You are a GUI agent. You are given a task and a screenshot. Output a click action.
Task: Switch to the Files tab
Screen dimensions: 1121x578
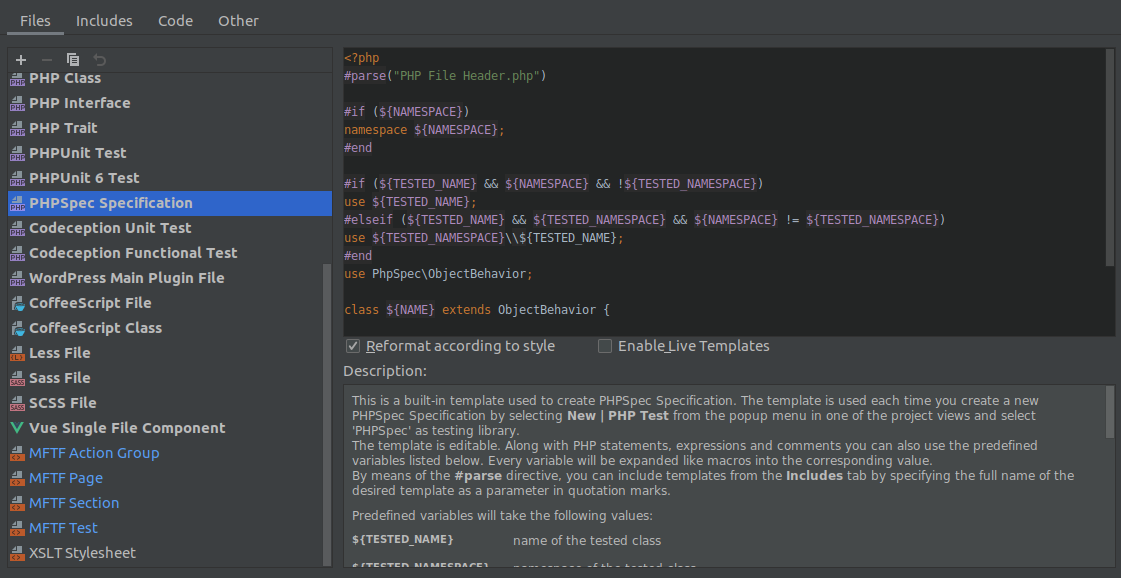point(35,21)
